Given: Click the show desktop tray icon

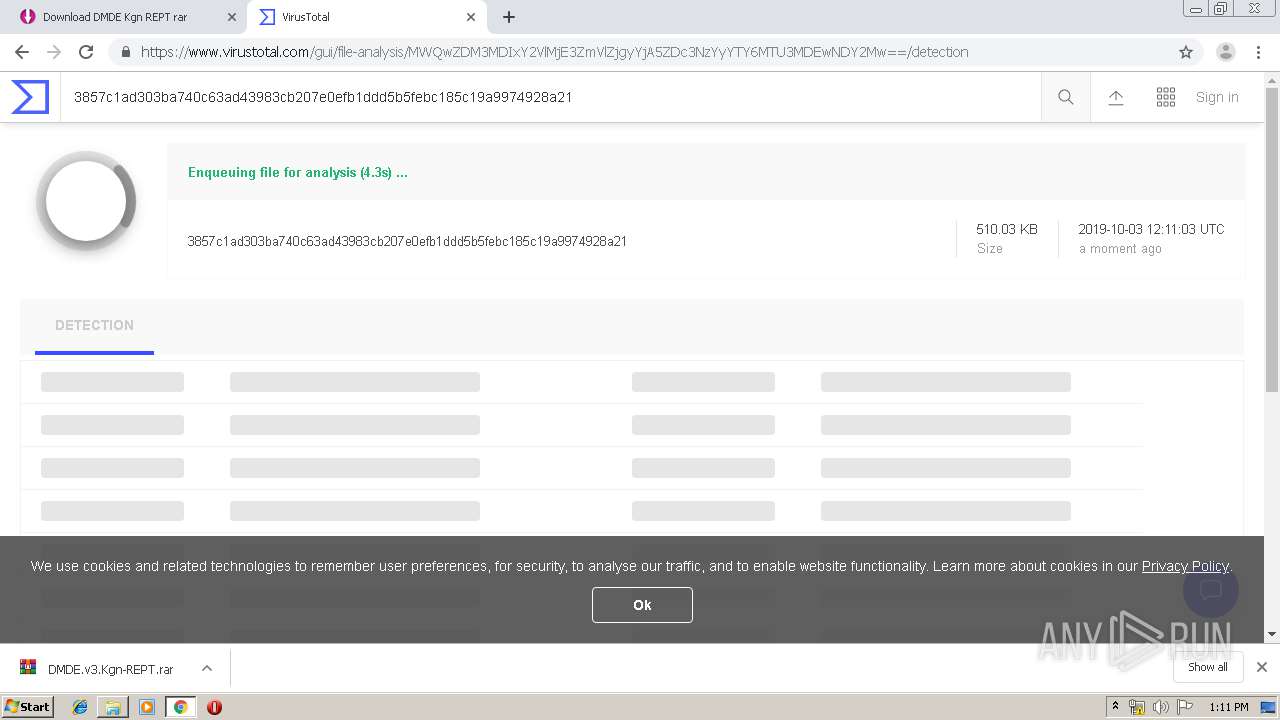Looking at the screenshot, I should (x=1268, y=707).
